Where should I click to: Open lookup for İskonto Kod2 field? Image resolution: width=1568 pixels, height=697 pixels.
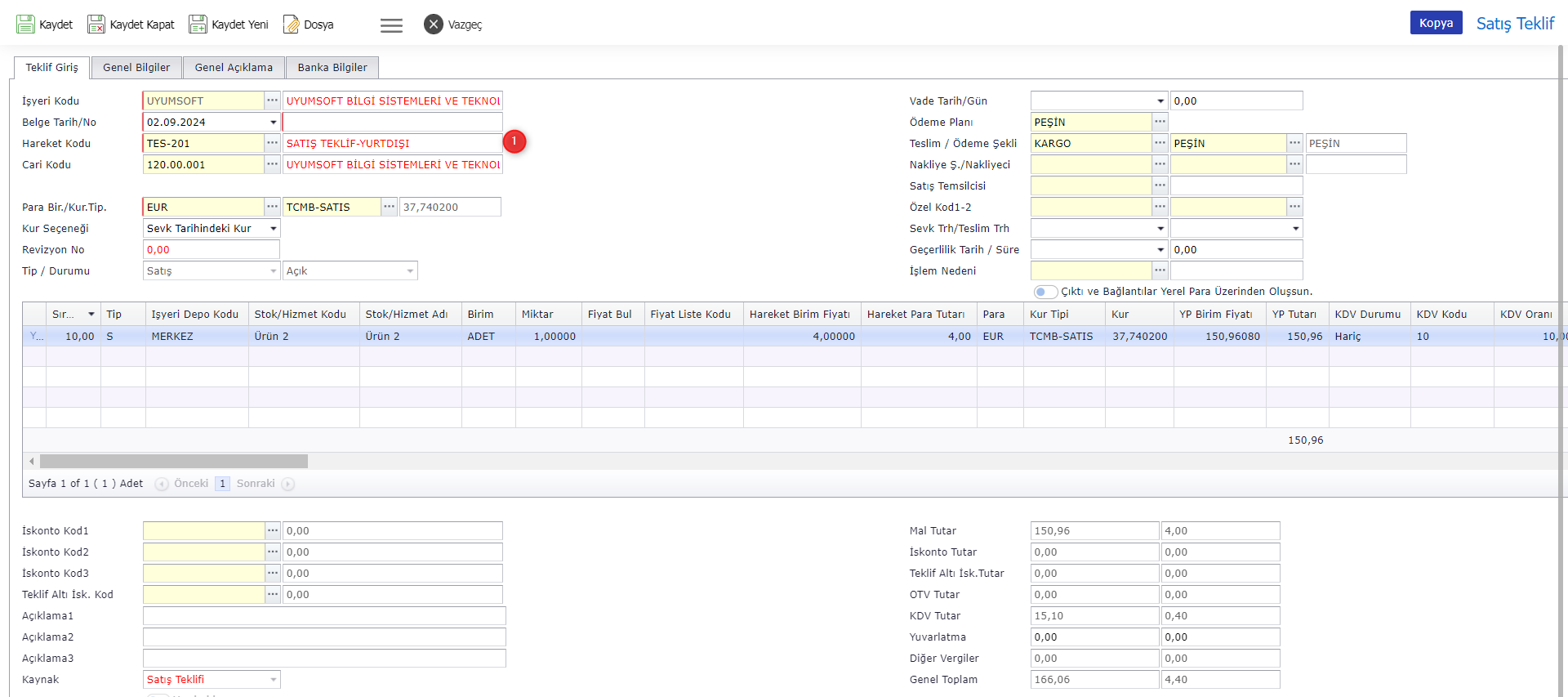273,552
